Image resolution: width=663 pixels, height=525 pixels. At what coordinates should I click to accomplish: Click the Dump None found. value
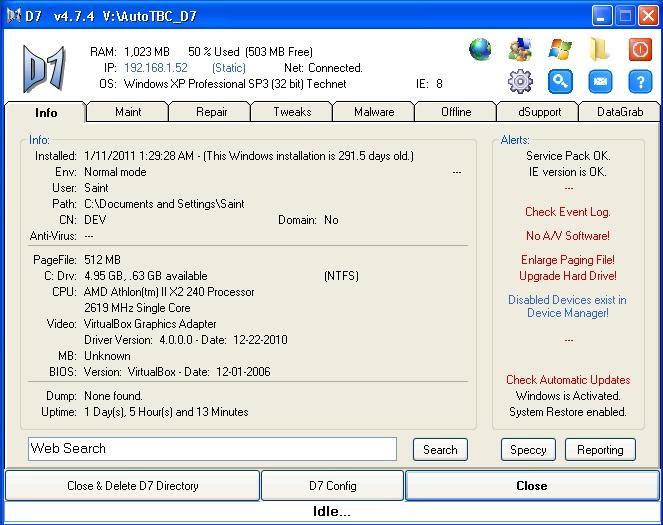[x=113, y=396]
